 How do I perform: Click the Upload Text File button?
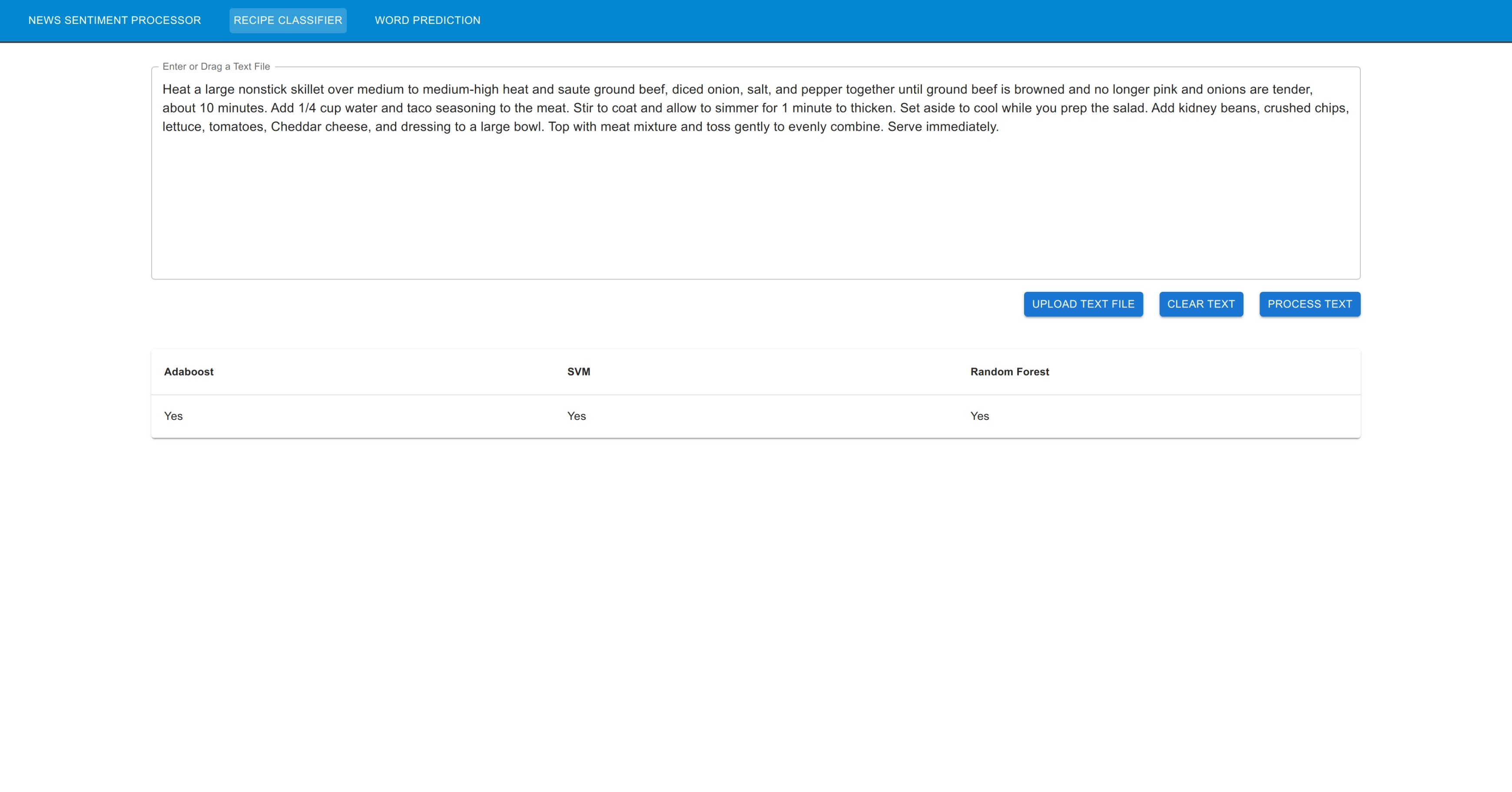tap(1083, 304)
